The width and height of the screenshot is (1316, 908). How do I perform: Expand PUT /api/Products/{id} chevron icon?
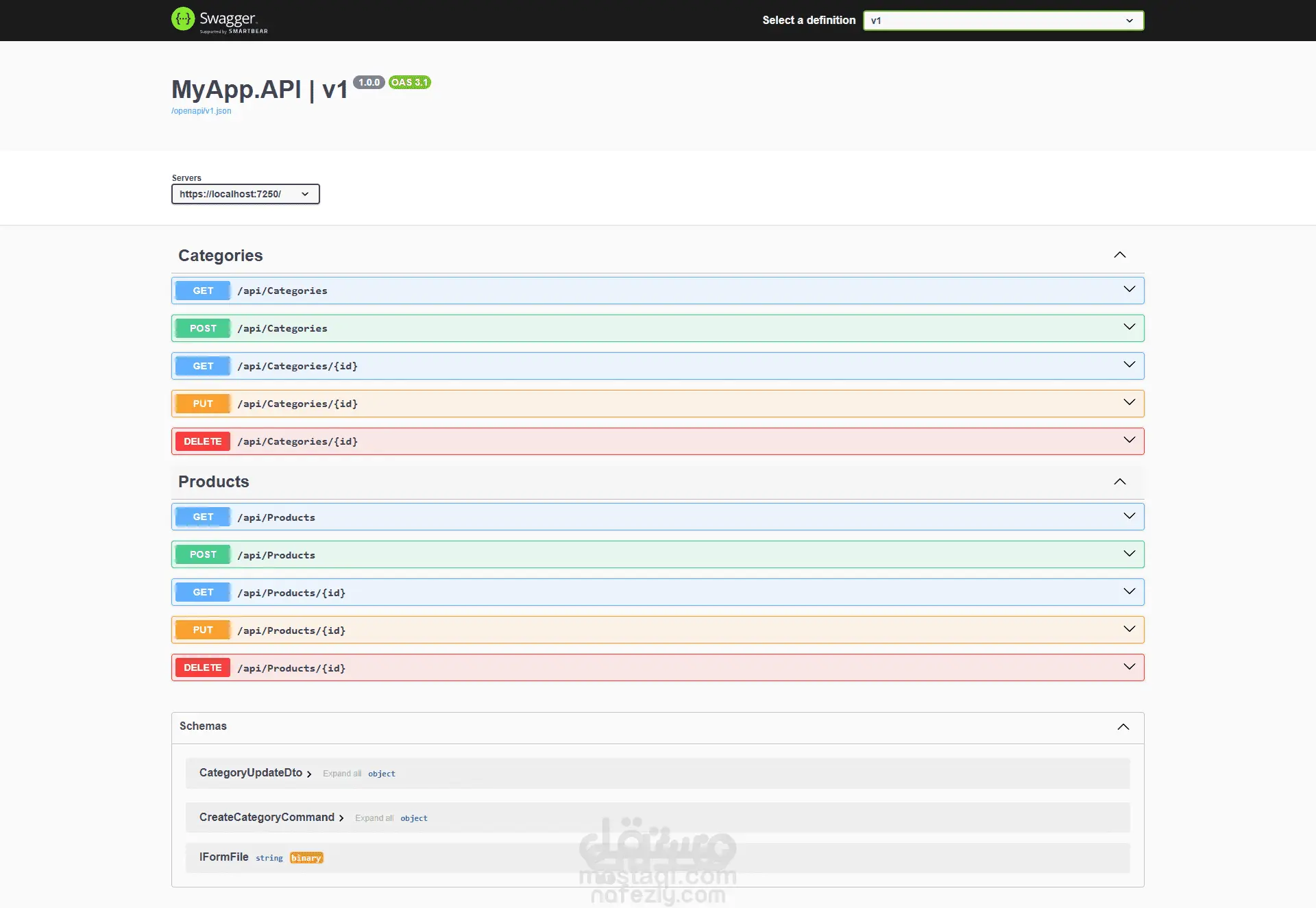pos(1129,629)
